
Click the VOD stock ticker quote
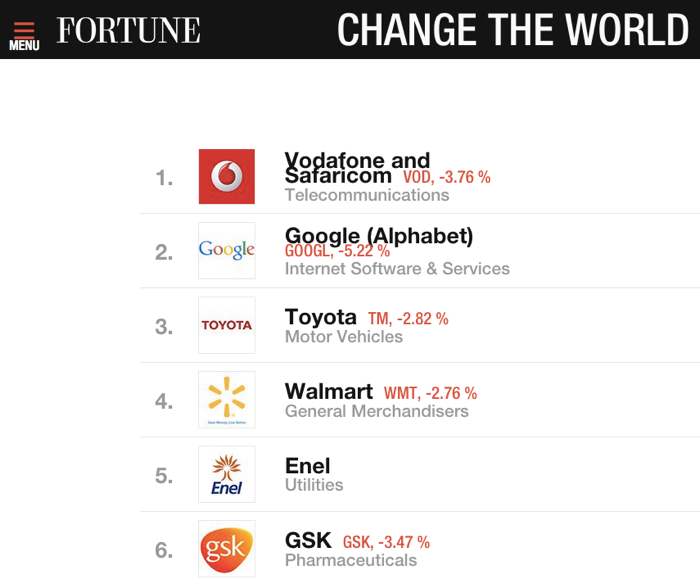pyautogui.click(x=447, y=177)
